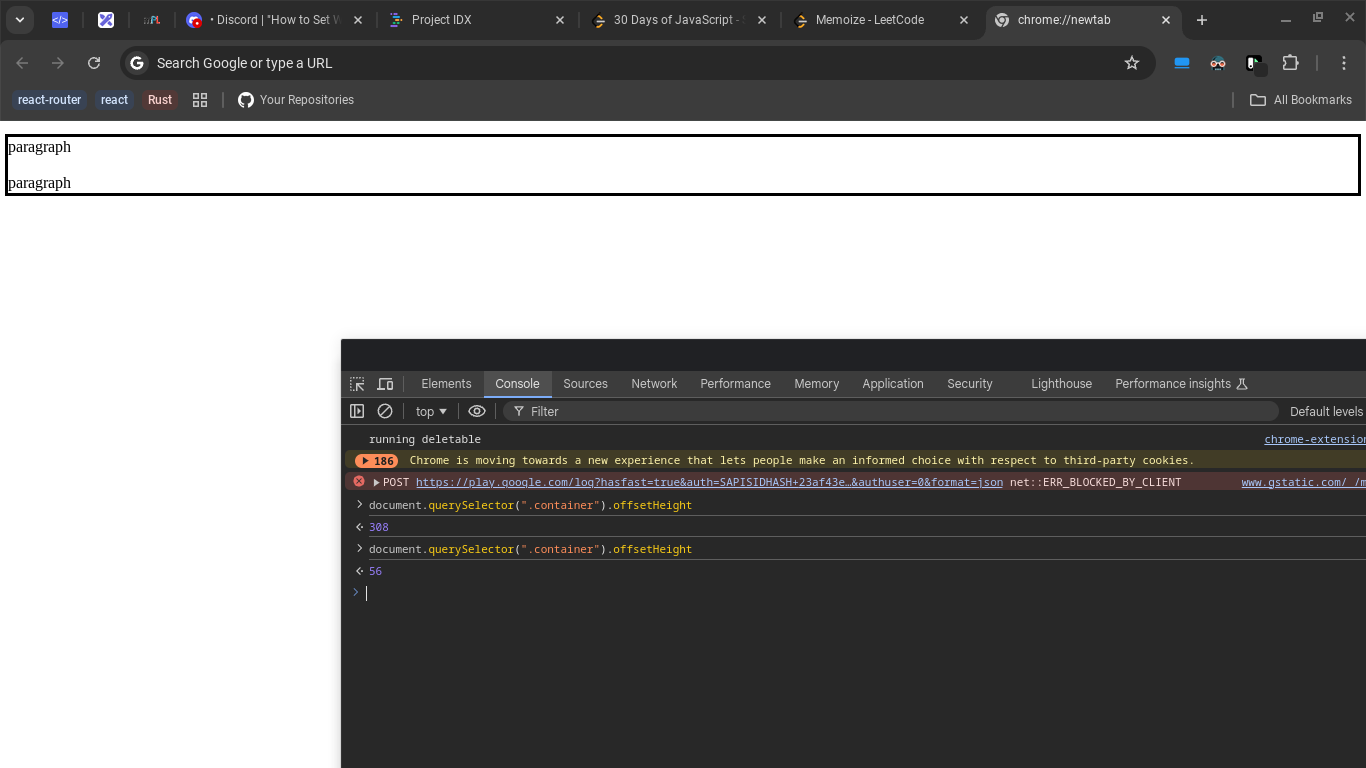Close the Discord tab
Image resolution: width=1366 pixels, height=768 pixels.
[358, 20]
